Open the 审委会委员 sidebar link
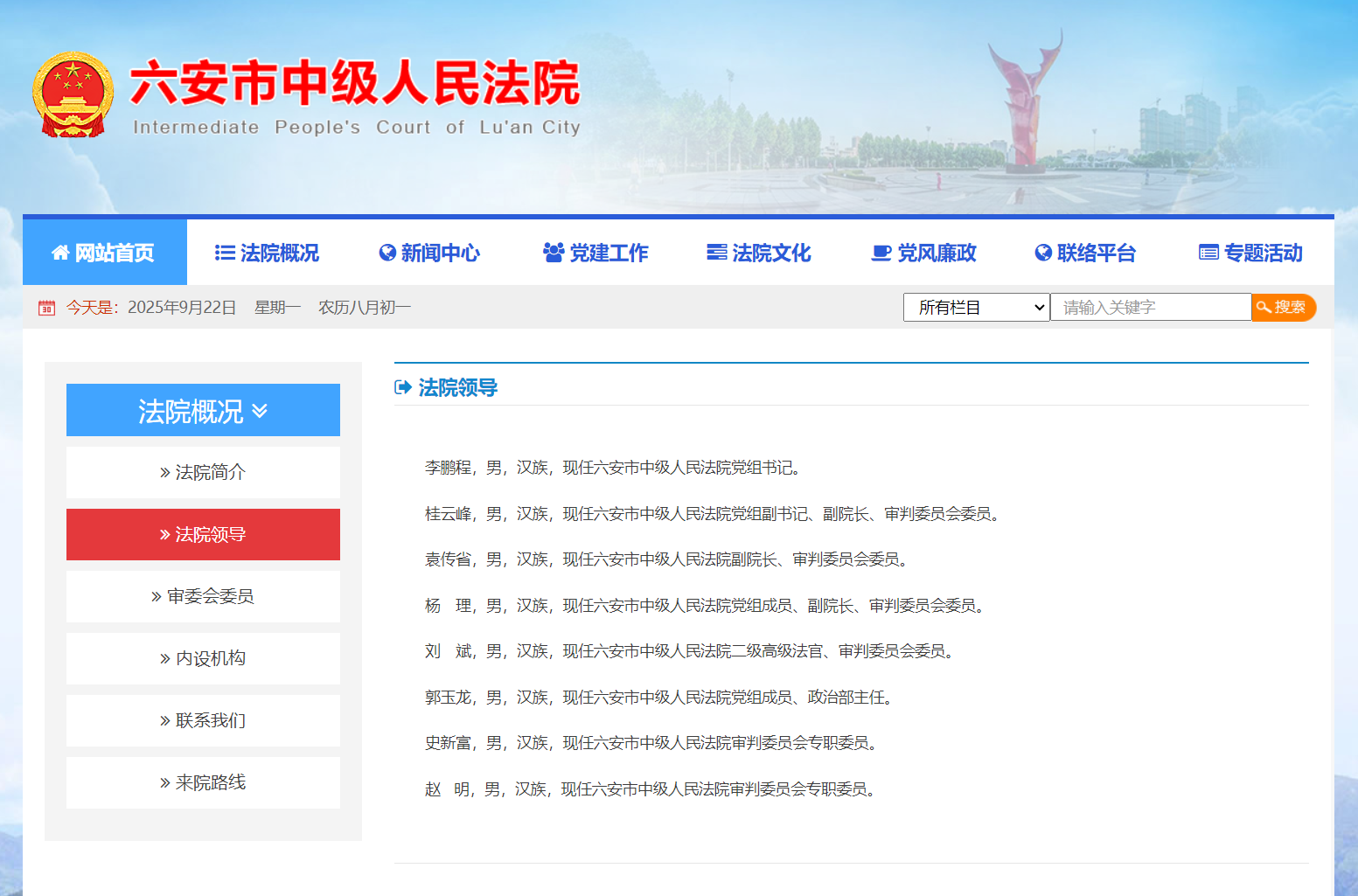 tap(203, 596)
